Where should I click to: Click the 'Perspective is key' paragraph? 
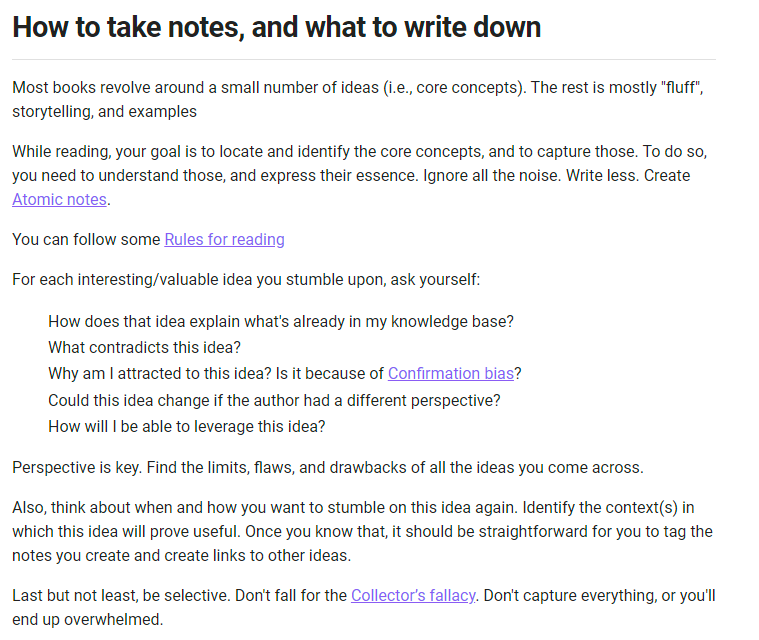click(x=327, y=467)
